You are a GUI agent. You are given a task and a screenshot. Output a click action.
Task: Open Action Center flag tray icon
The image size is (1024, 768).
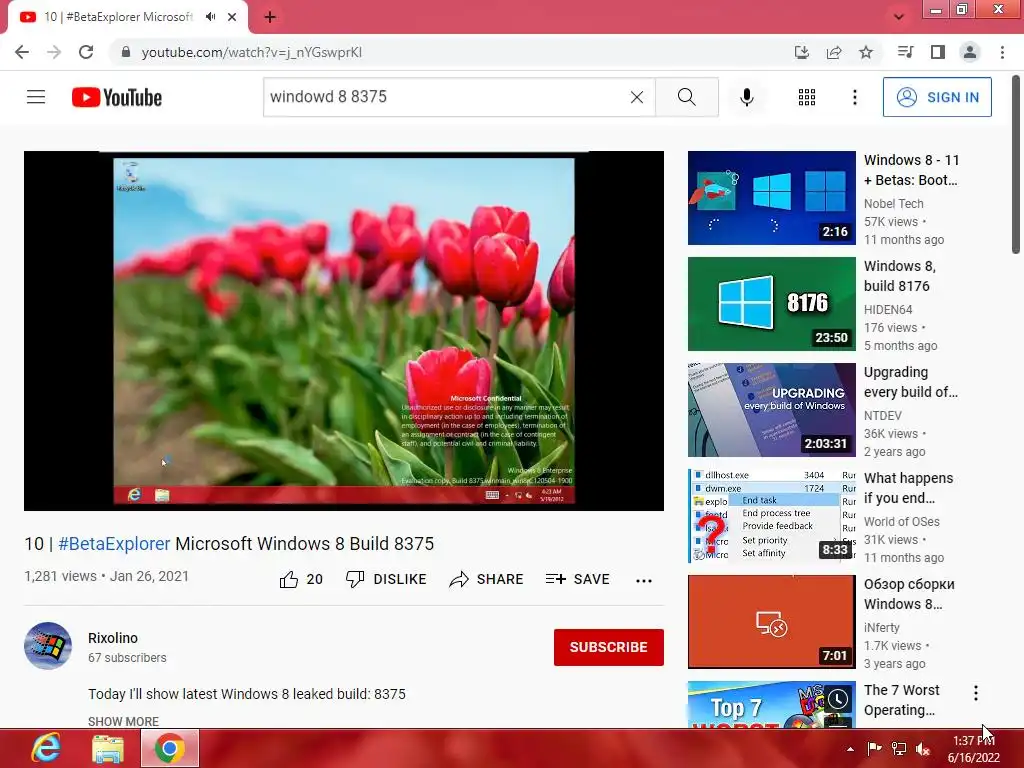[x=874, y=749]
